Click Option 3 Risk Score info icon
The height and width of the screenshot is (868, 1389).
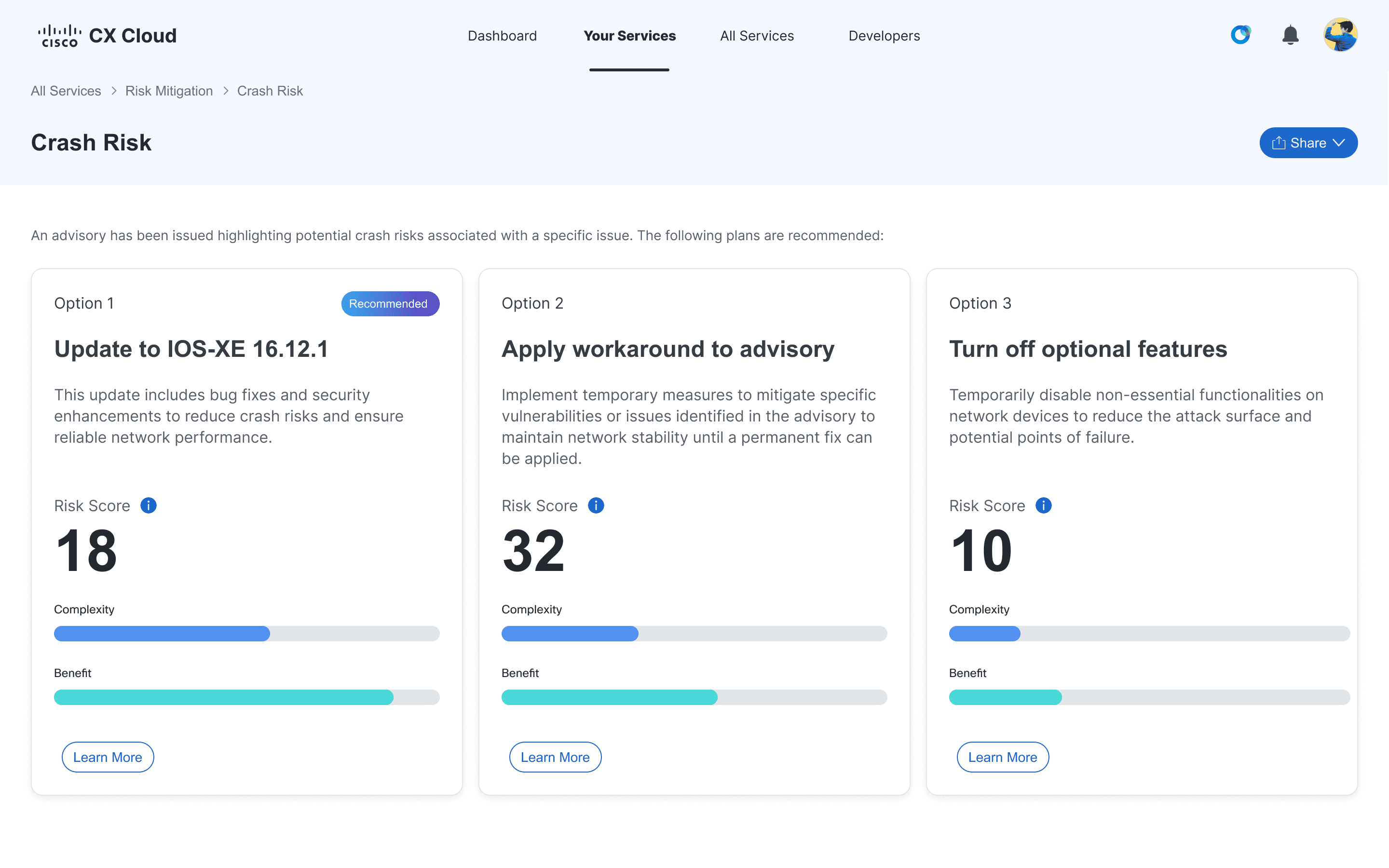tap(1043, 505)
